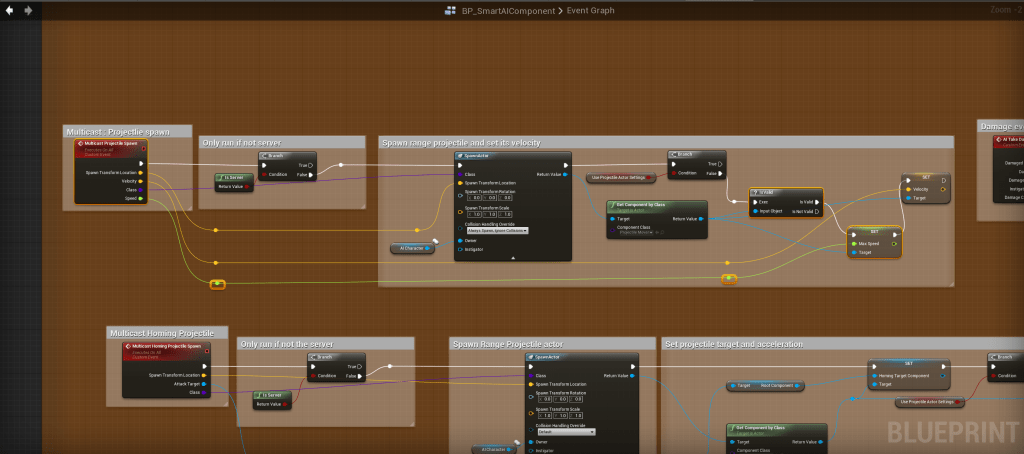The height and width of the screenshot is (454, 1024).
Task: Click the Use Projectile Actor Settings variable node at top
Action: (620, 177)
